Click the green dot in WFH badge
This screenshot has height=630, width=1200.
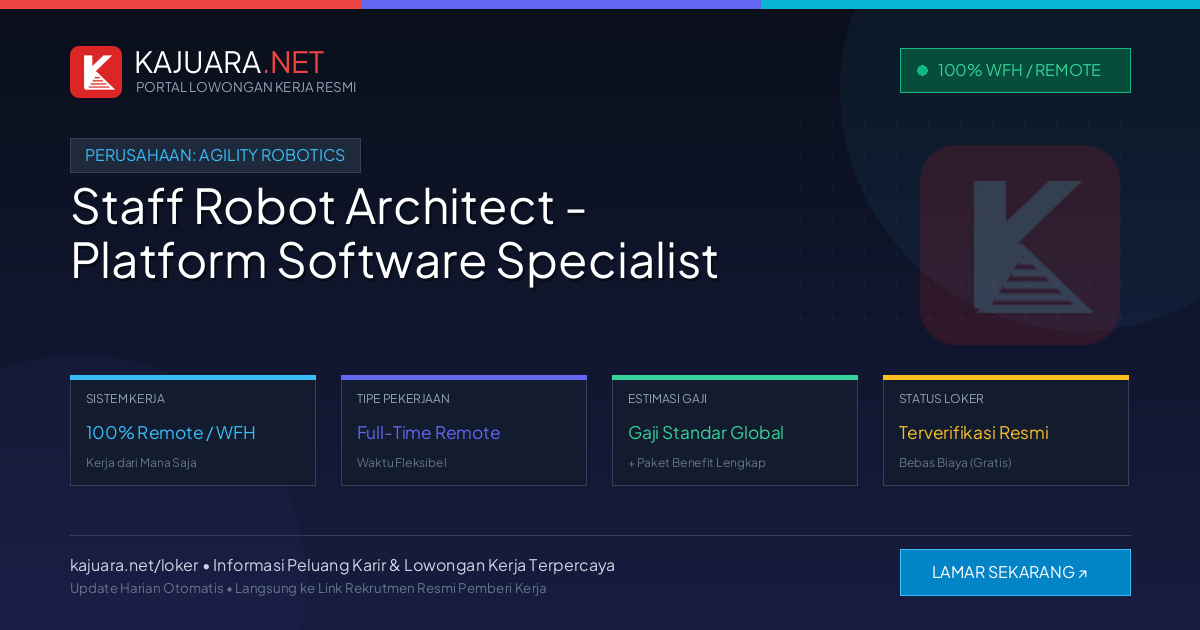point(922,70)
